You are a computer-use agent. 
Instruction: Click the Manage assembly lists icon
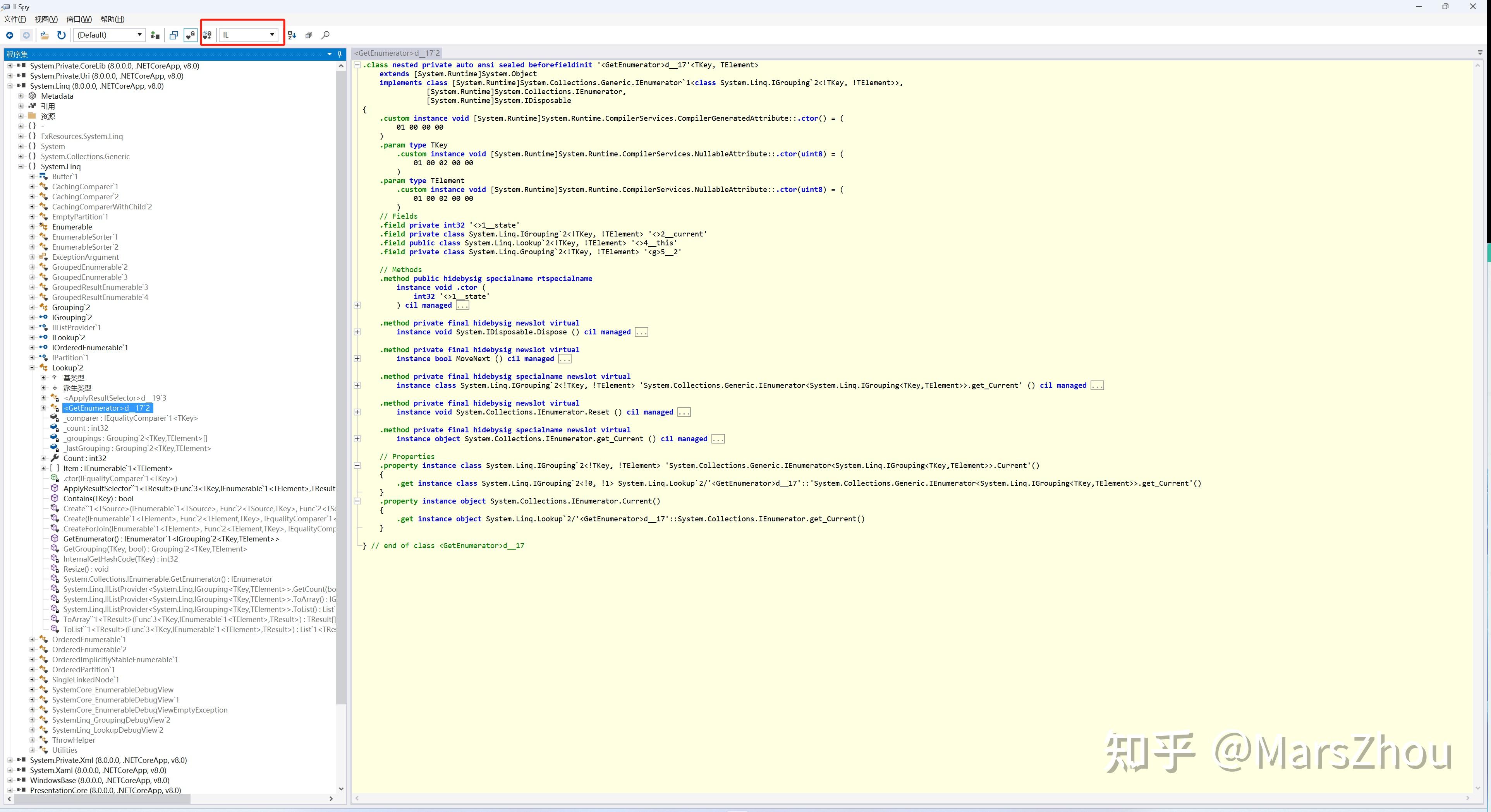[x=155, y=35]
